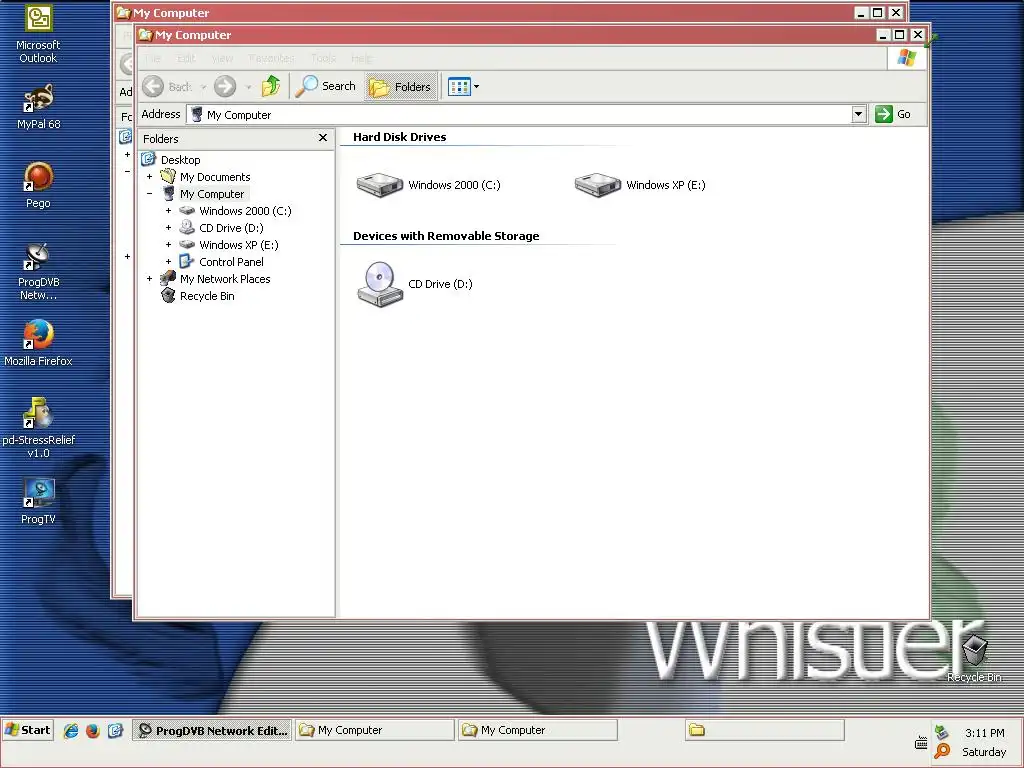Switch to first My Computer taskbar button
This screenshot has height=768, width=1024.
point(375,730)
